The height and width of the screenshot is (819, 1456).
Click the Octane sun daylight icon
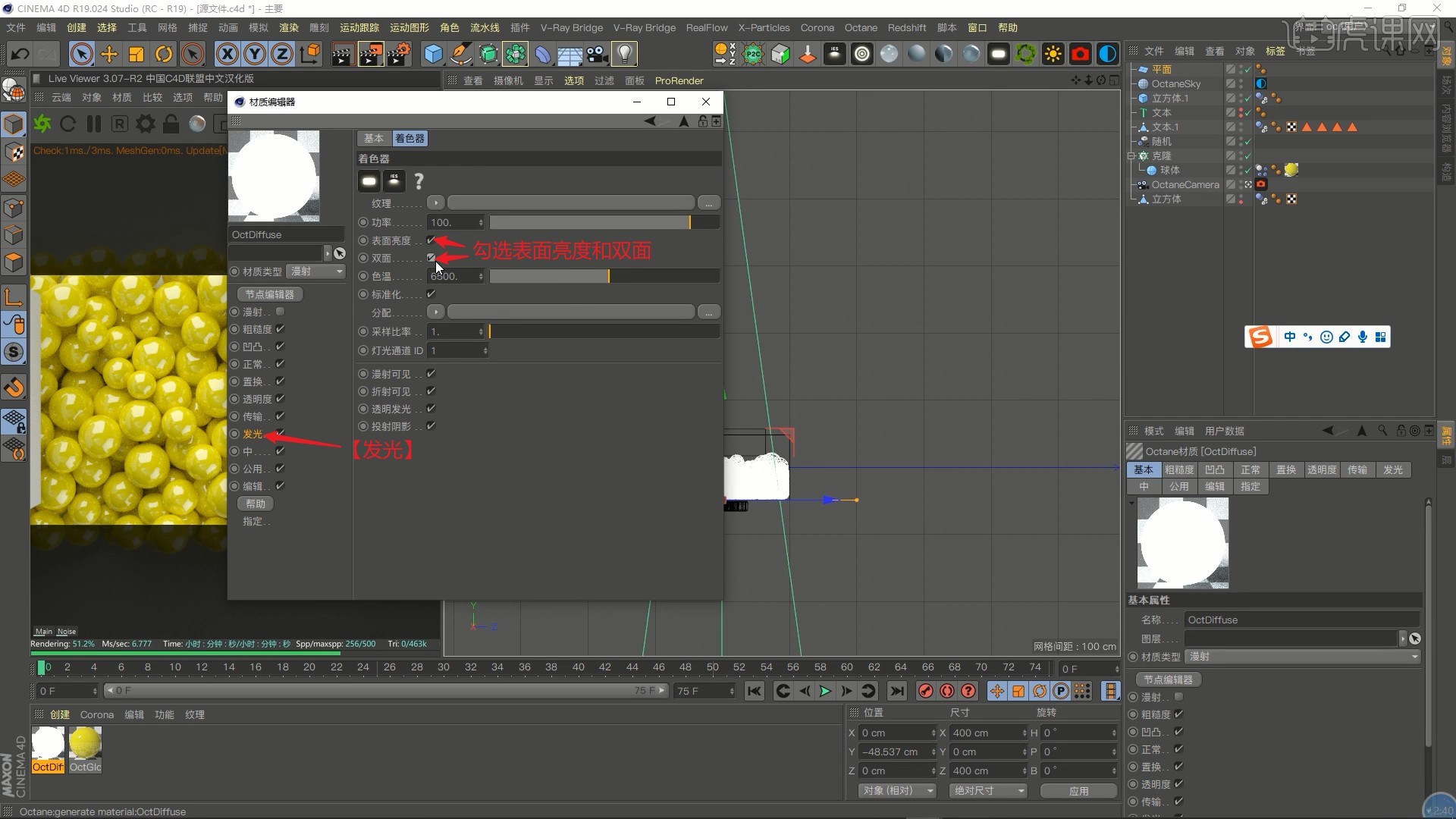[x=1053, y=54]
